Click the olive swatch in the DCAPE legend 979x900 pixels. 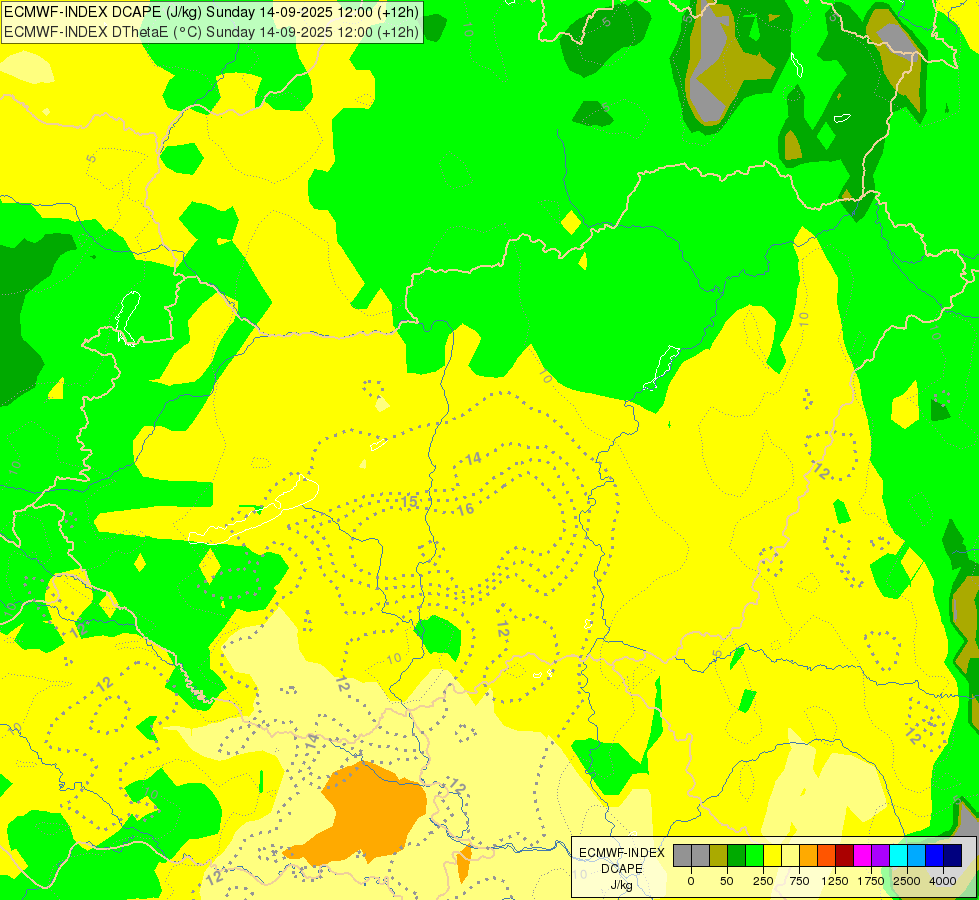point(719,855)
